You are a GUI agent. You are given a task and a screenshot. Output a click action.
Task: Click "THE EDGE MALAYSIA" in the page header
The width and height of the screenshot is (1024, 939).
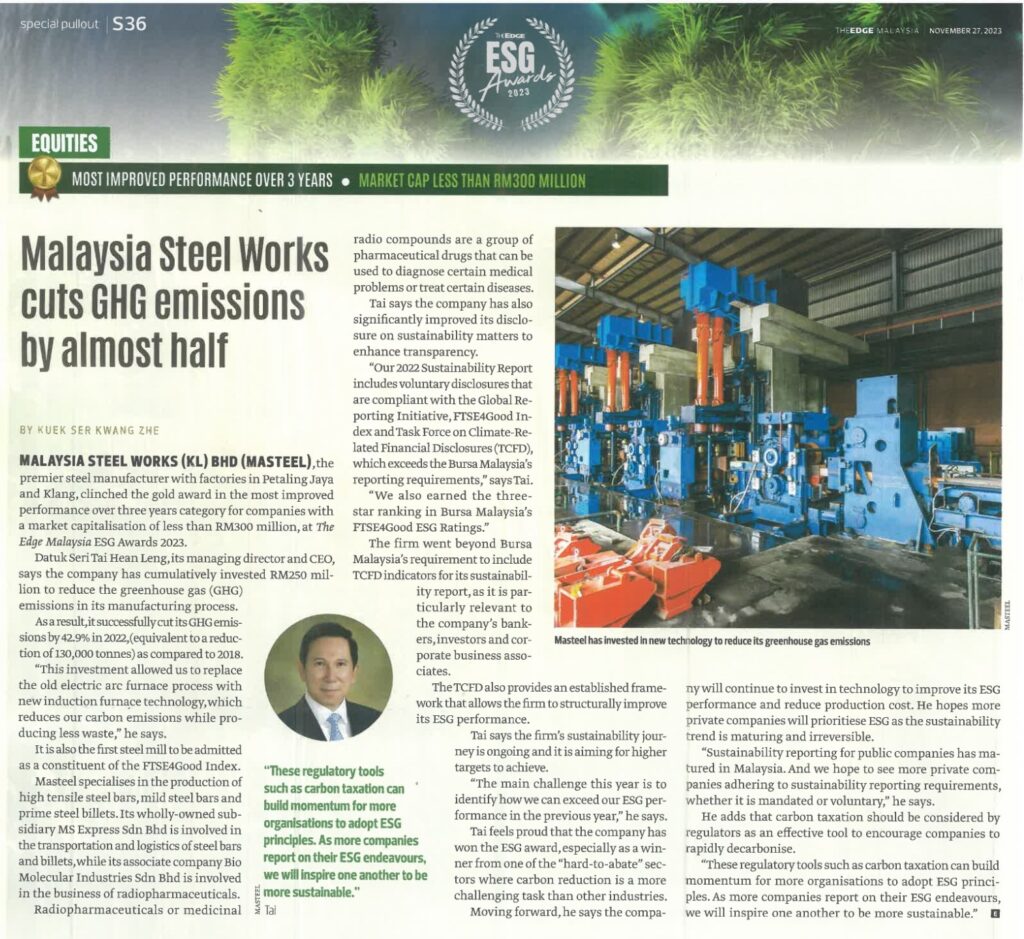(876, 31)
